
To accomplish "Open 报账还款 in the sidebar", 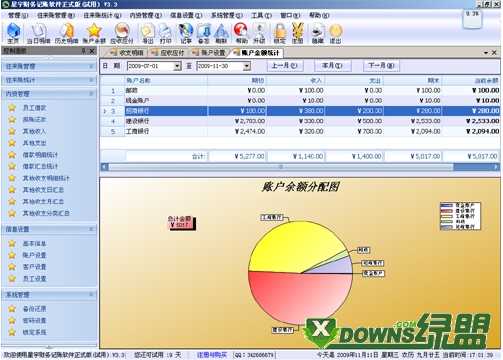I will (x=34, y=119).
